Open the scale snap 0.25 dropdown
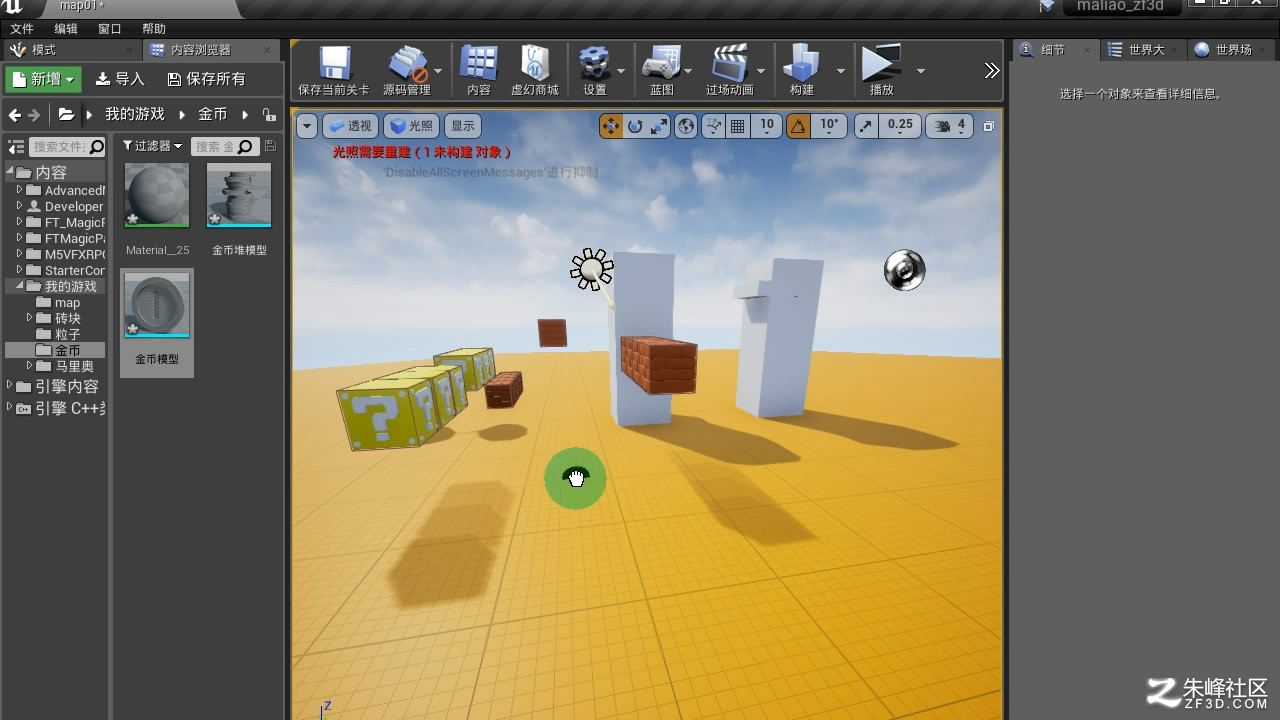 [900, 126]
